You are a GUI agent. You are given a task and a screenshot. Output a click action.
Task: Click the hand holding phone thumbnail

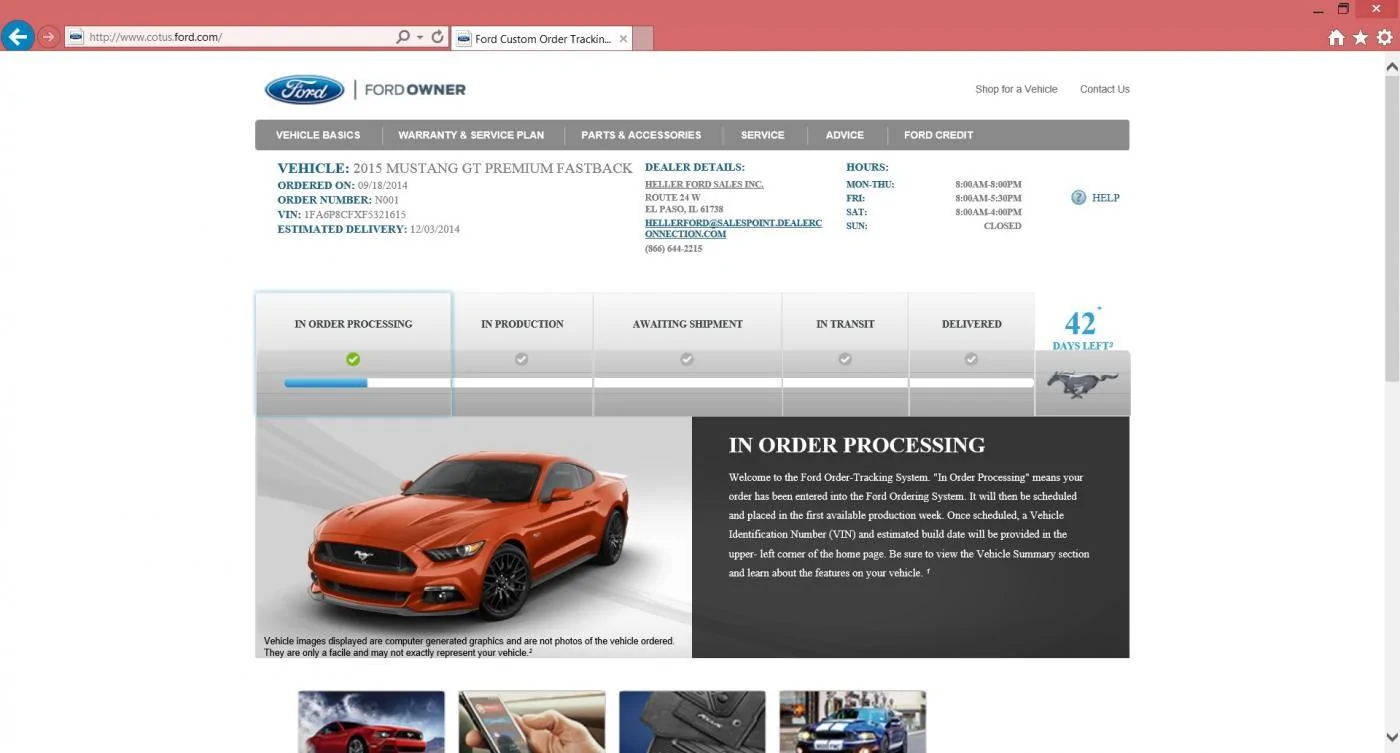click(x=532, y=722)
